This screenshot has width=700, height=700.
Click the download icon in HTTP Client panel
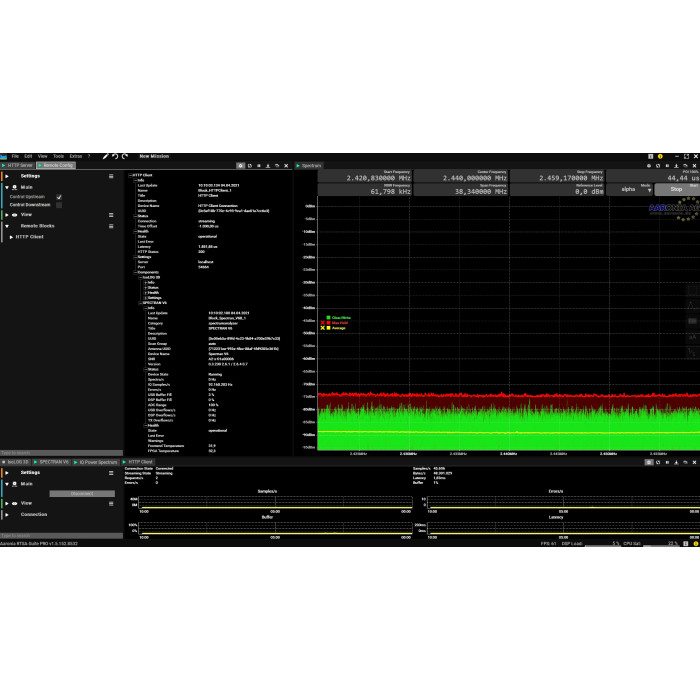point(268,165)
